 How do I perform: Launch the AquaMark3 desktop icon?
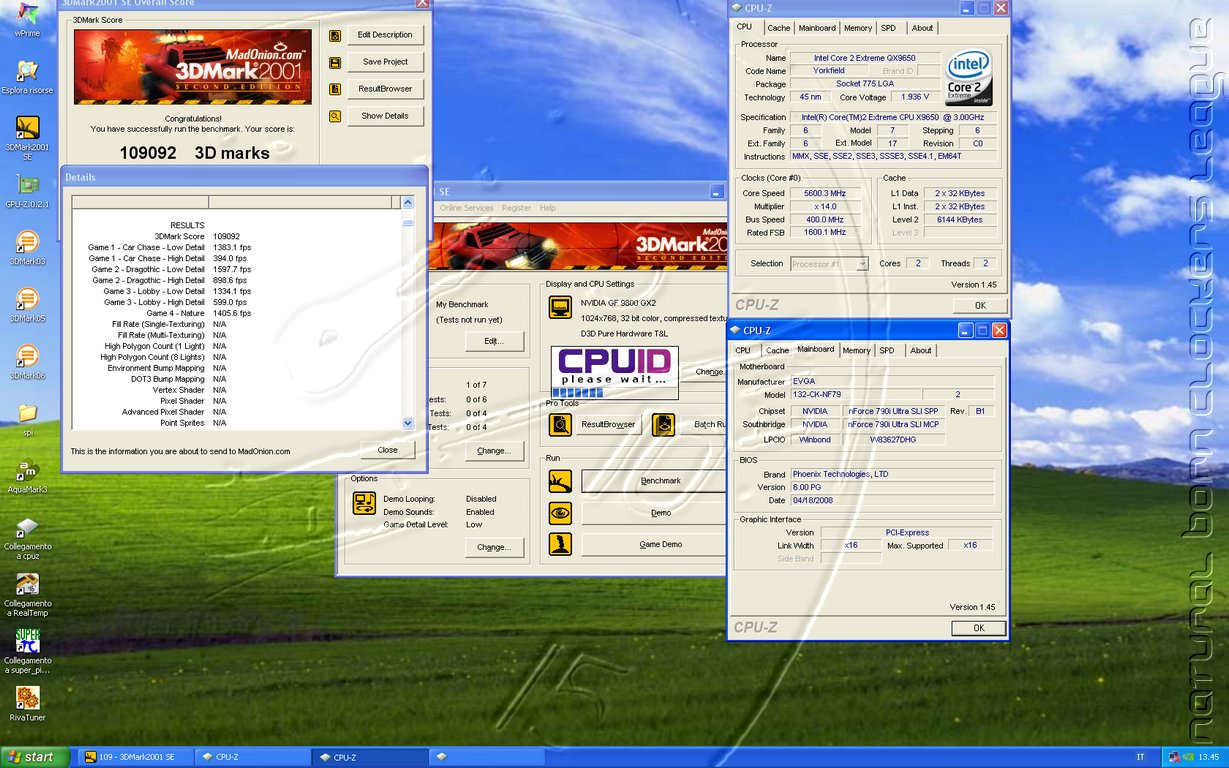coord(27,475)
